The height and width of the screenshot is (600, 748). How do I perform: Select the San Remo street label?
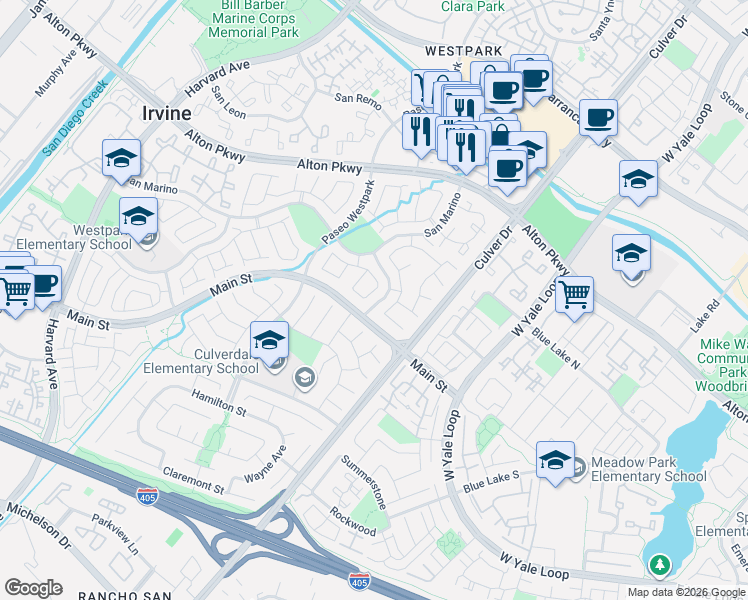coord(358,101)
